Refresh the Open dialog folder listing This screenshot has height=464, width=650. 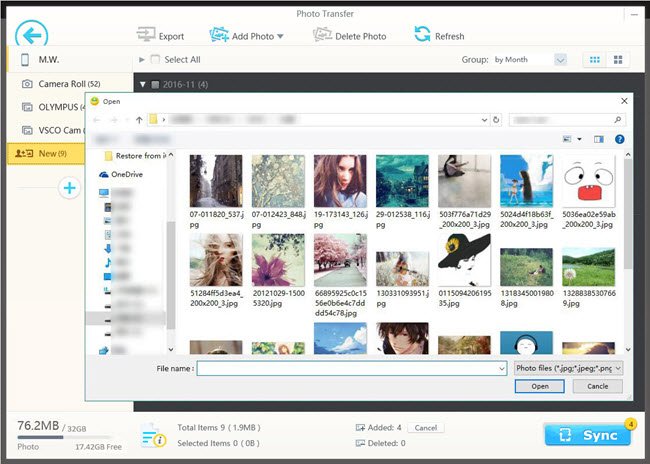(x=496, y=120)
